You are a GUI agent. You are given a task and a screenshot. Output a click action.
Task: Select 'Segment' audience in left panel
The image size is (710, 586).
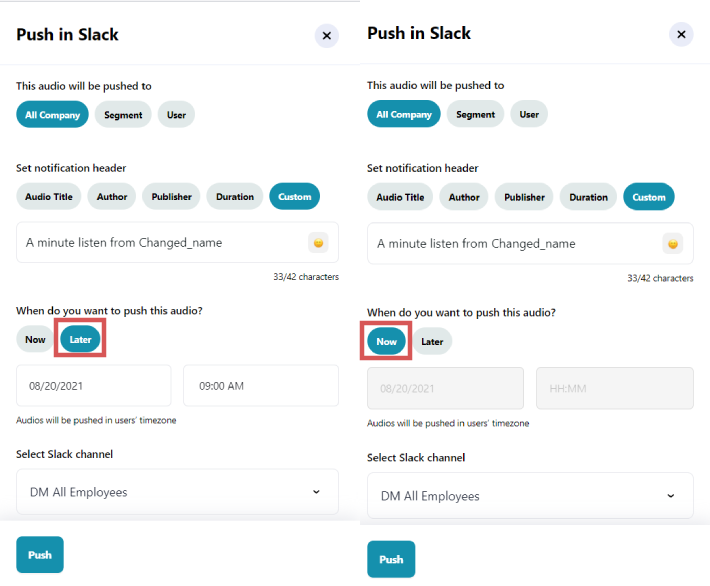(123, 115)
